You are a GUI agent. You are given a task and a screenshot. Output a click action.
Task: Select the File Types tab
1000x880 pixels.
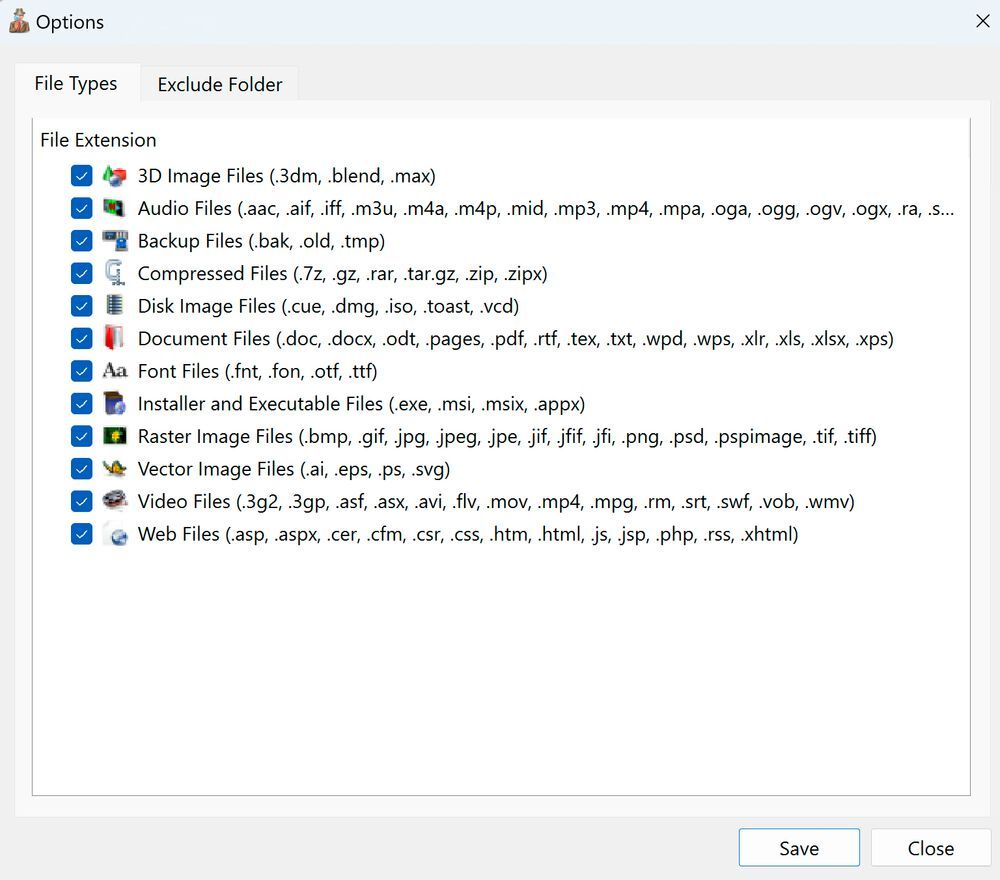pos(76,84)
